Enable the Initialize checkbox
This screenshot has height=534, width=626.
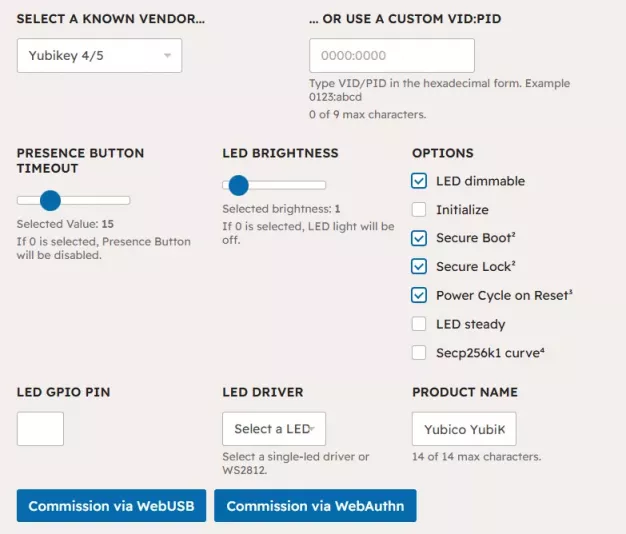pos(419,210)
